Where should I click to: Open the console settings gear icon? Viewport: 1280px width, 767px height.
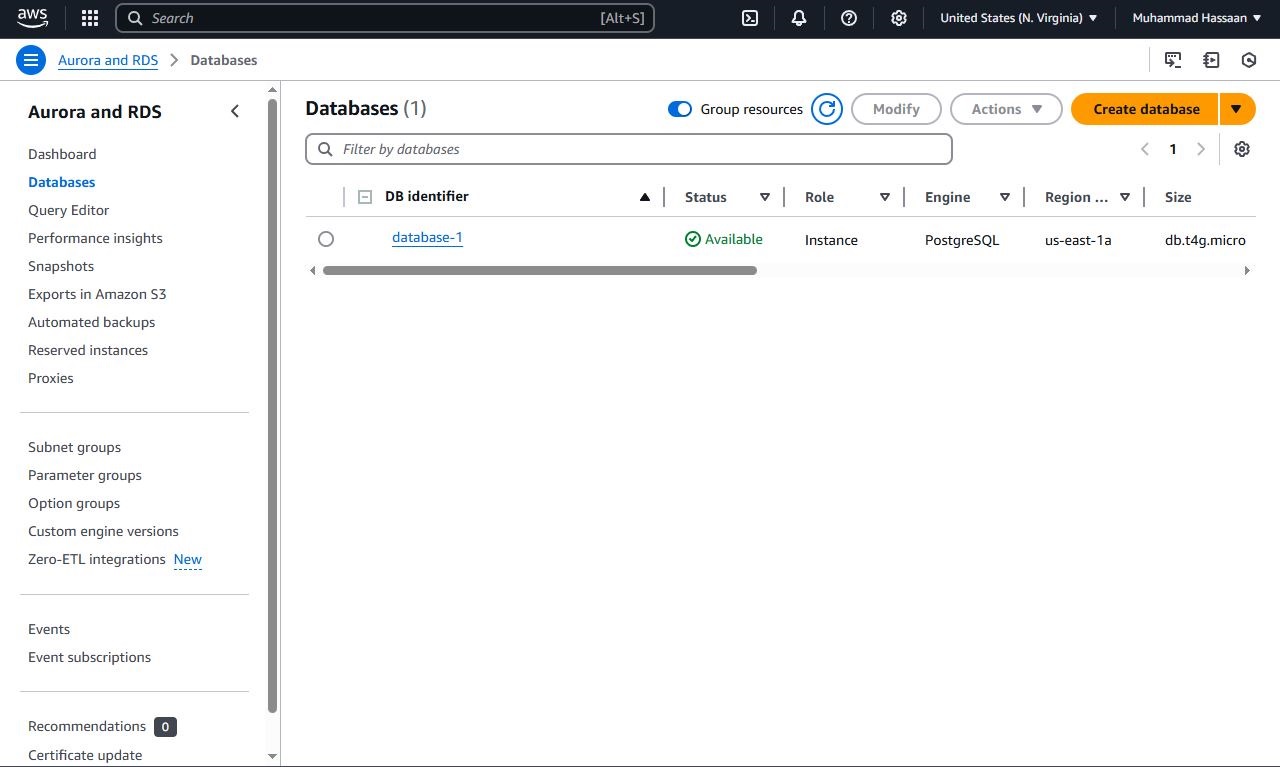(899, 18)
